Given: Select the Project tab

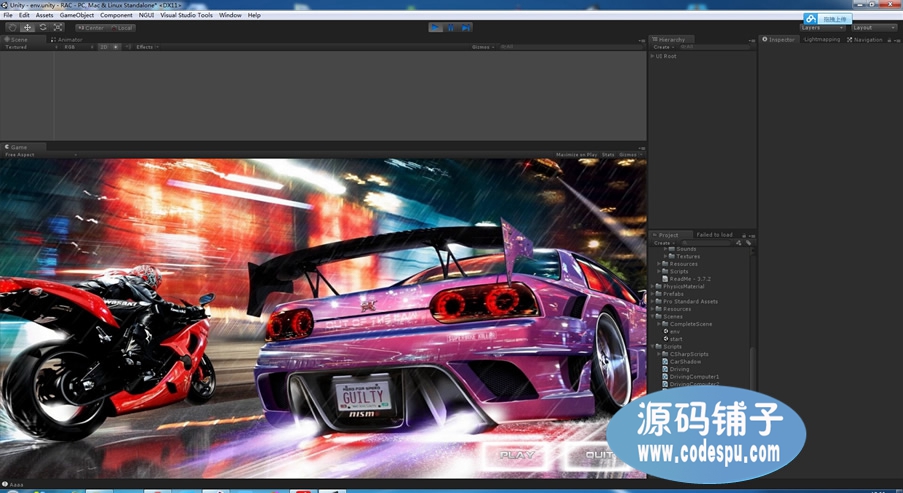Looking at the screenshot, I should [x=668, y=234].
